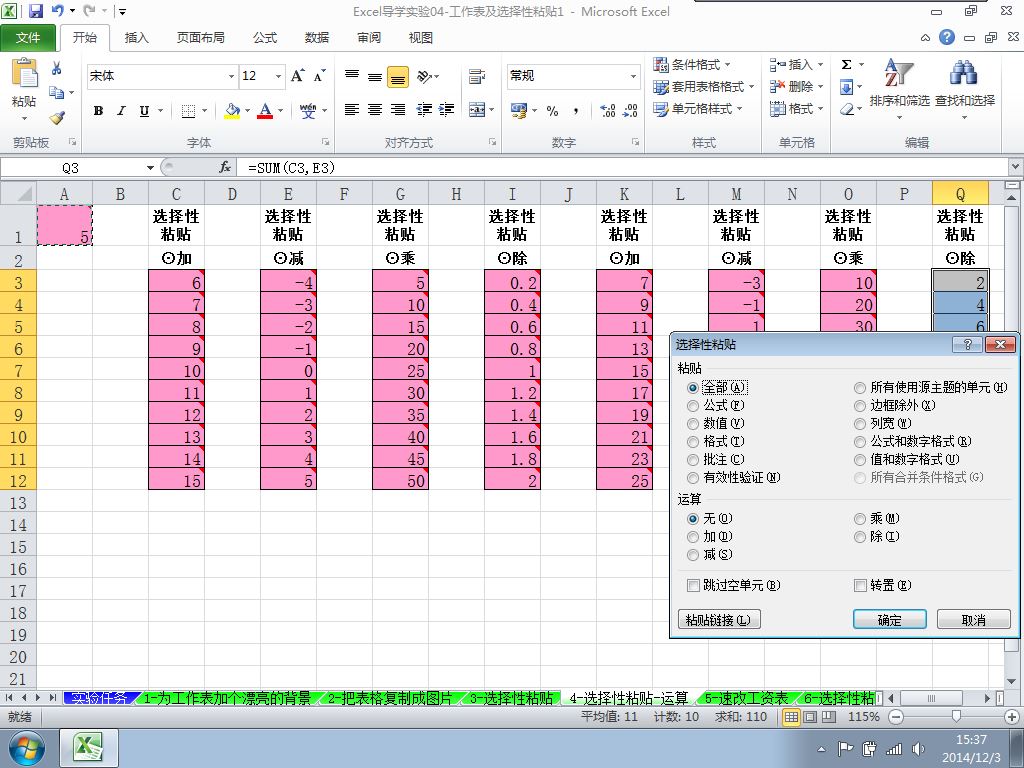Click the Decrease Indent icon
This screenshot has width=1024, height=768.
424,110
